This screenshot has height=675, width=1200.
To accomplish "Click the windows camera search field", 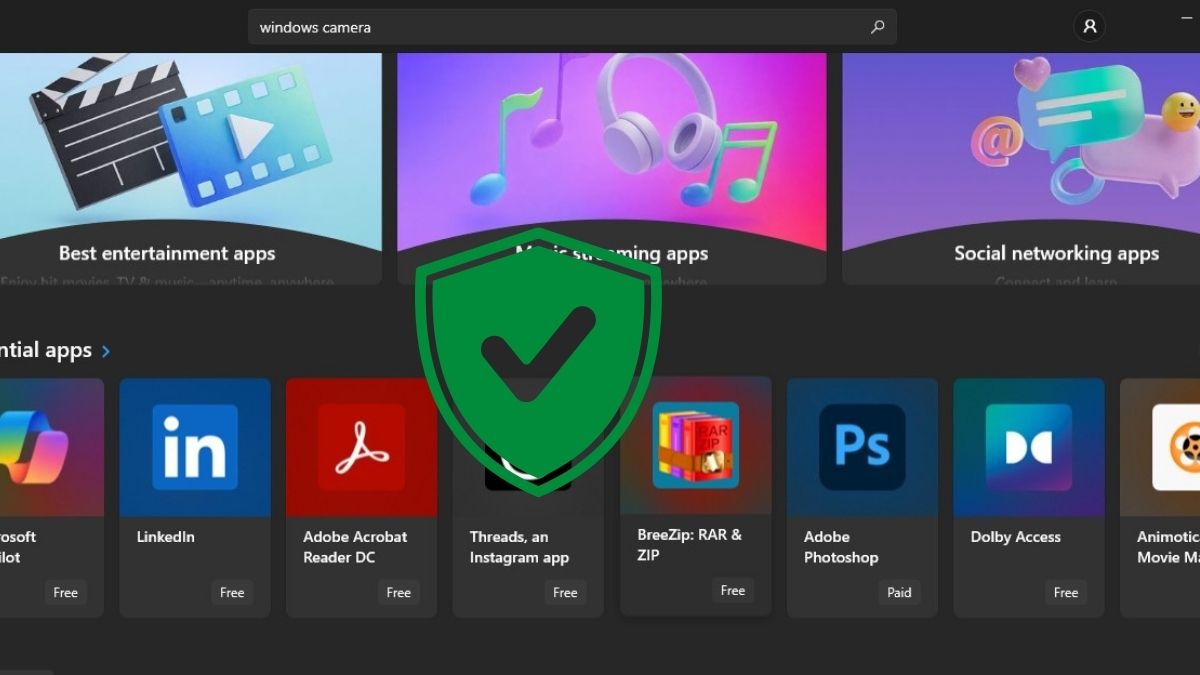I will click(500, 26).
